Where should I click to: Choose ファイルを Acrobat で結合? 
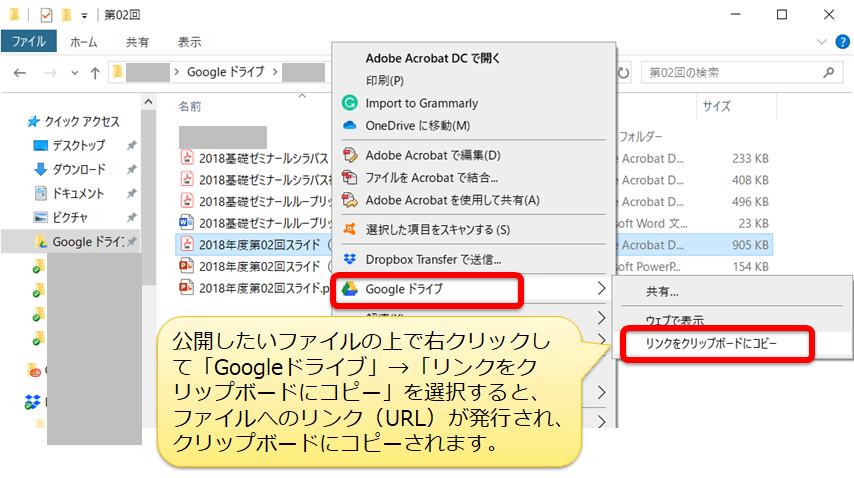432,177
